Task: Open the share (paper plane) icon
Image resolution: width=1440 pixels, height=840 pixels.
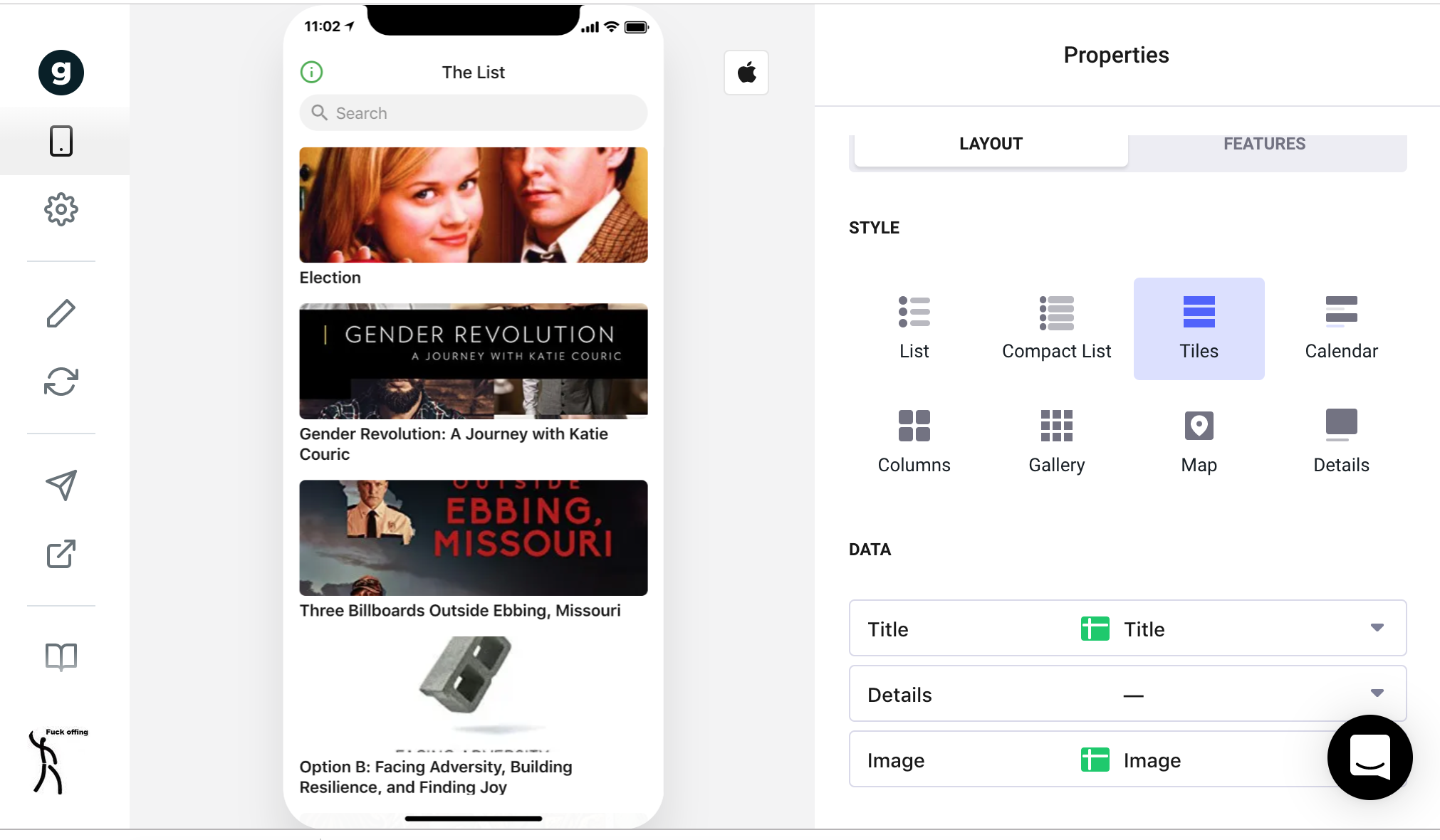Action: pos(61,486)
